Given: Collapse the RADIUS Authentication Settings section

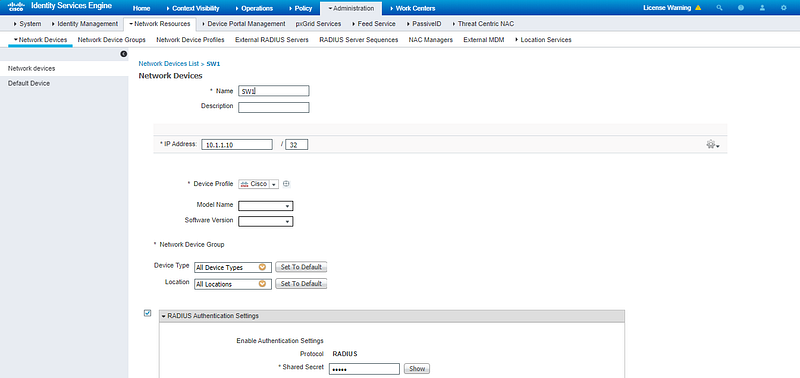Looking at the screenshot, I should (164, 316).
